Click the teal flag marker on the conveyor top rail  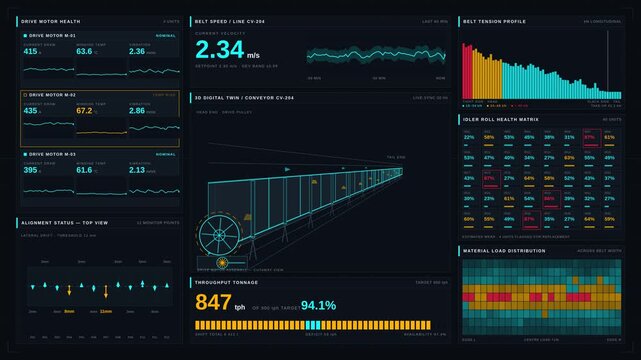coord(287,169)
